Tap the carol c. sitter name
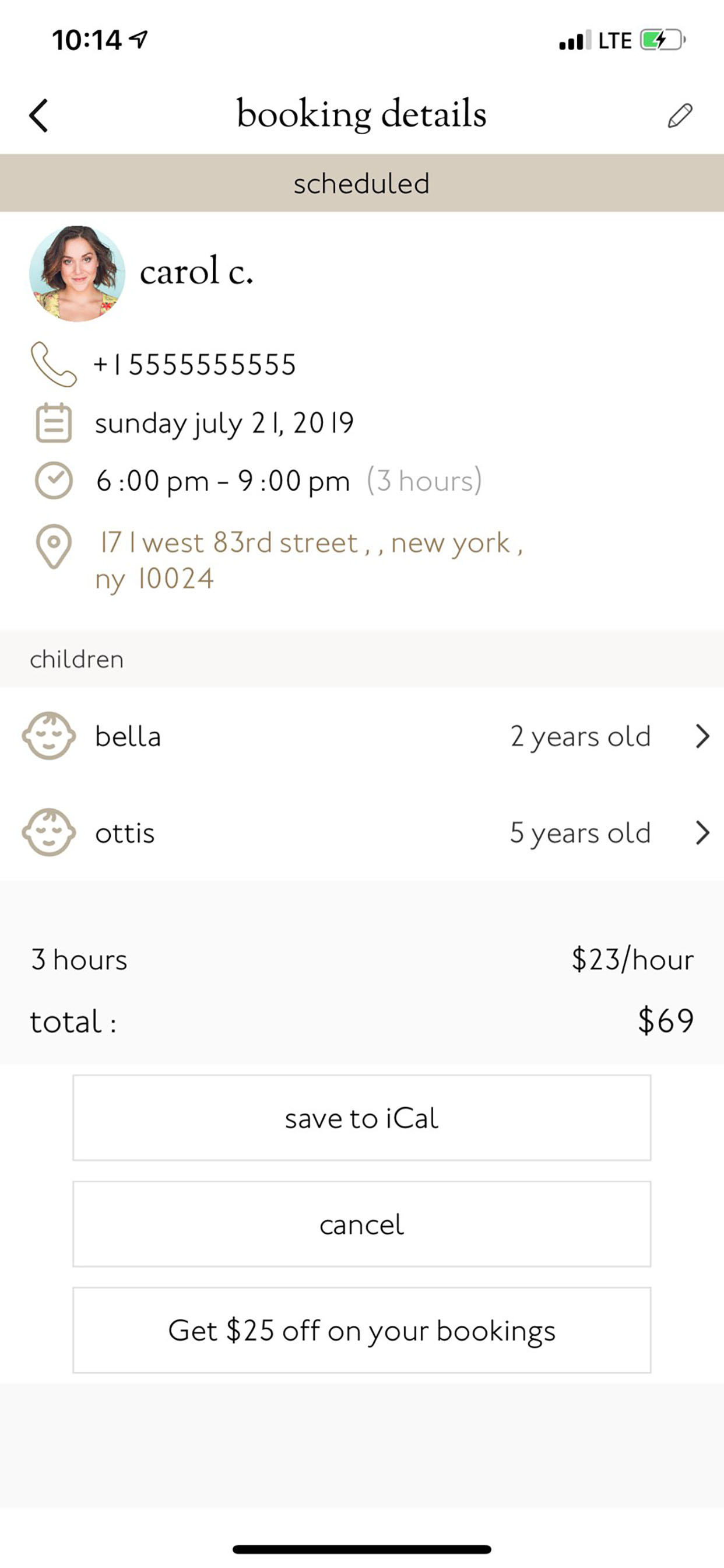This screenshot has height=1568, width=724. (x=196, y=271)
